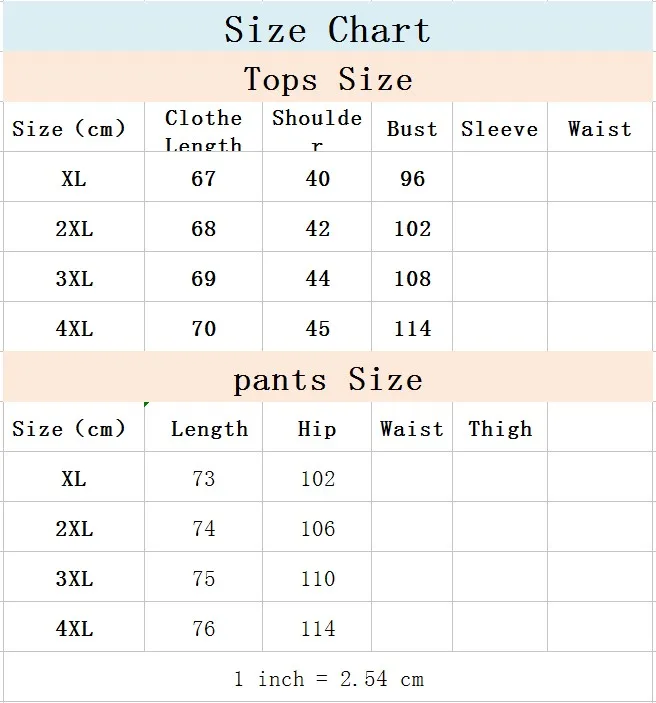This screenshot has width=656, height=703.
Task: Select the clothe length value 68
Action: pyautogui.click(x=204, y=227)
